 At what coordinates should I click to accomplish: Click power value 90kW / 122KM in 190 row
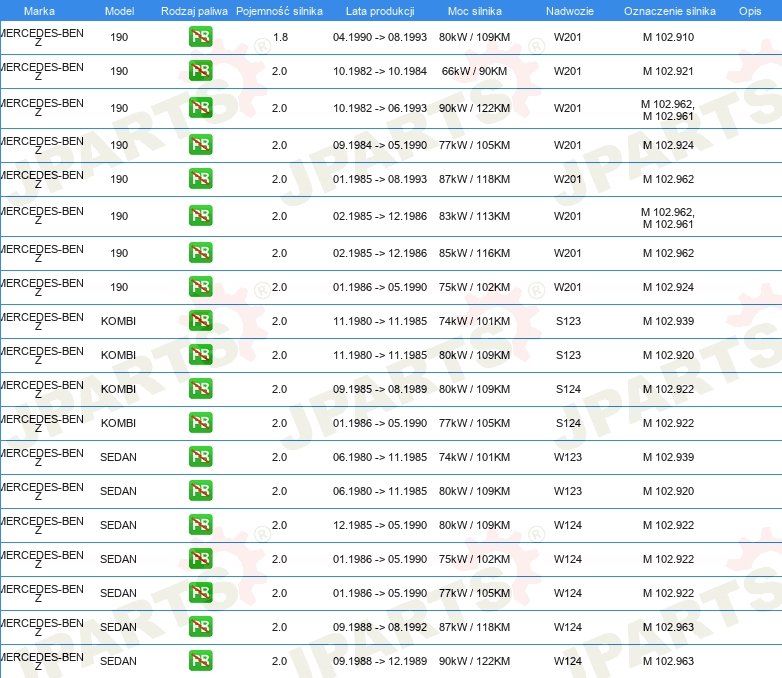[x=474, y=108]
